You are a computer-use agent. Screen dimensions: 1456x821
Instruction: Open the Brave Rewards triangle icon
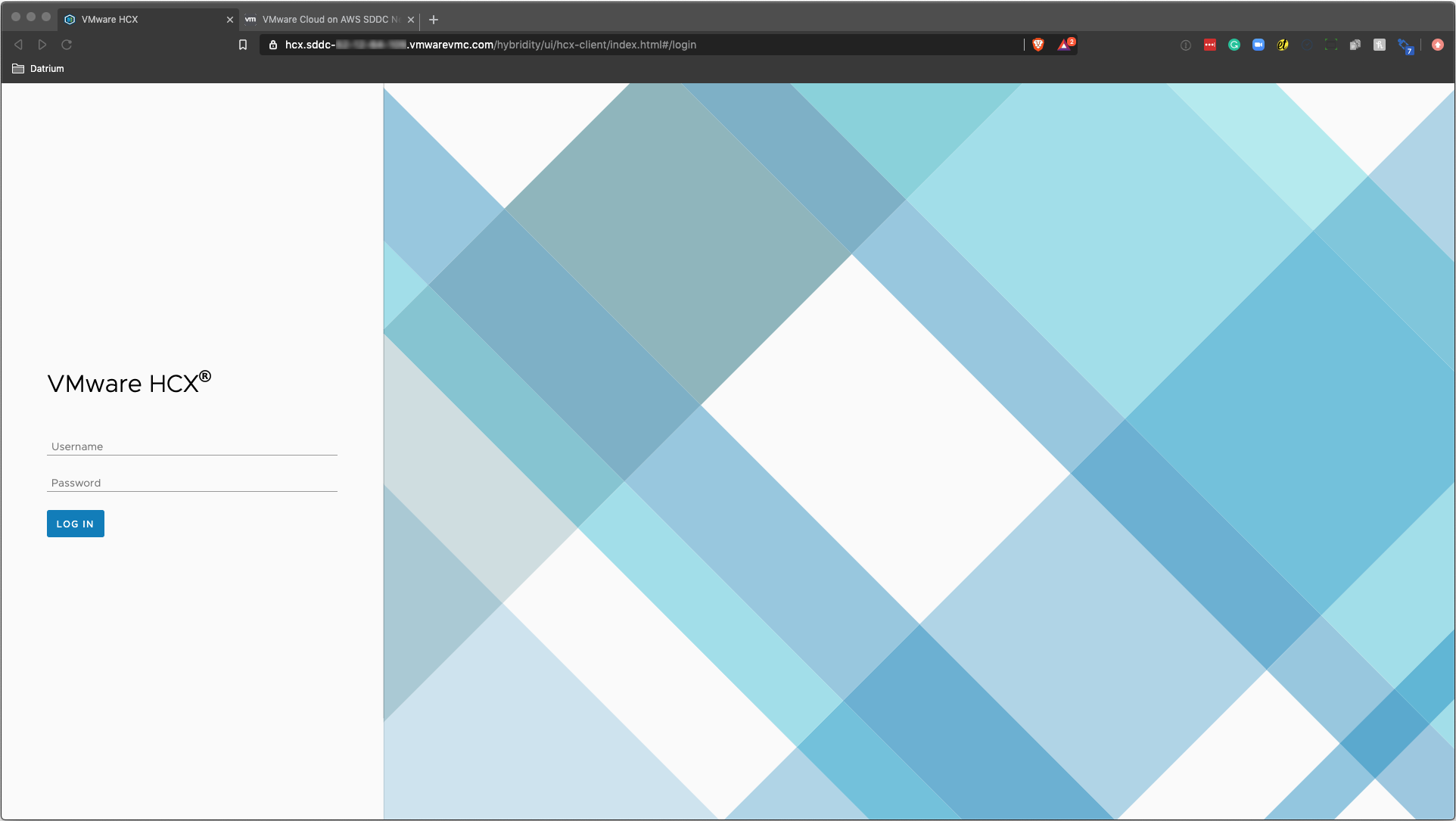pos(1066,45)
